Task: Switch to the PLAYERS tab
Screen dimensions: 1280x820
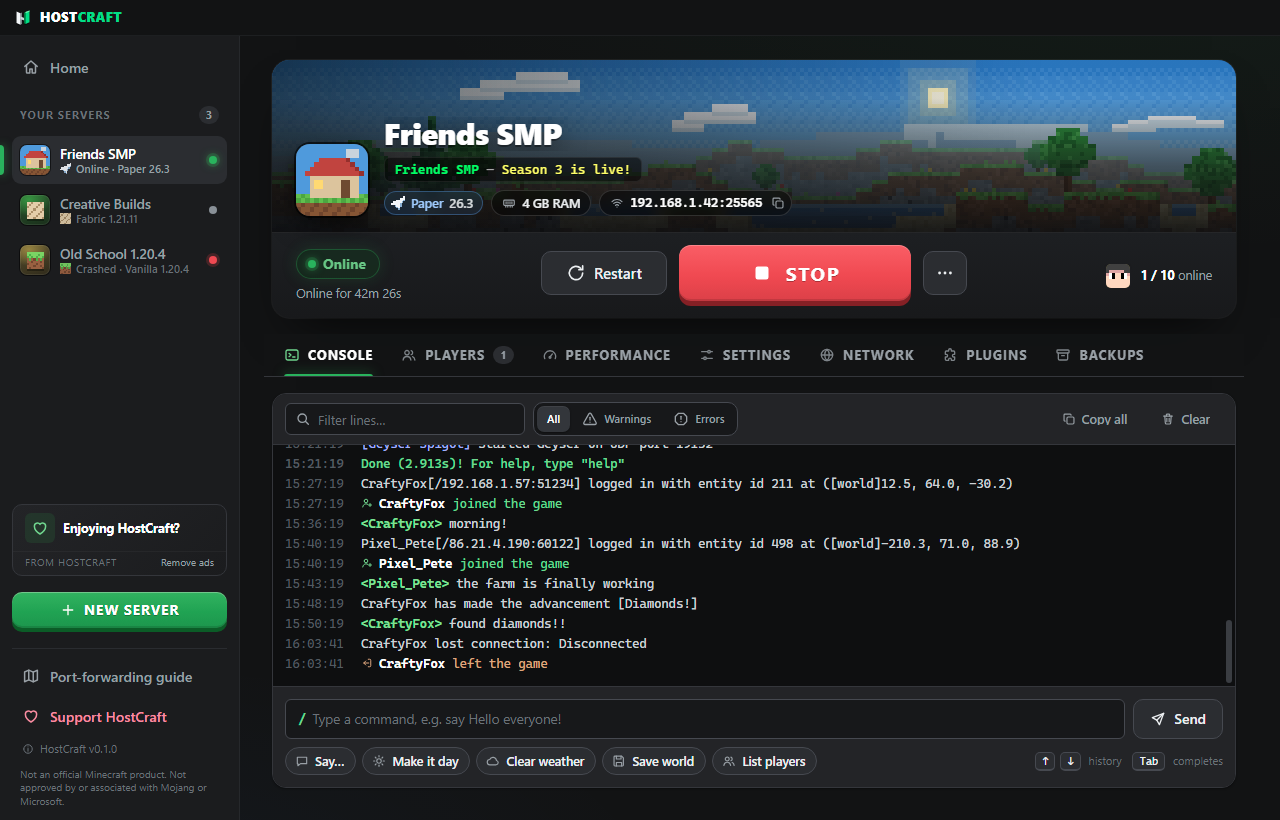Action: (x=457, y=355)
